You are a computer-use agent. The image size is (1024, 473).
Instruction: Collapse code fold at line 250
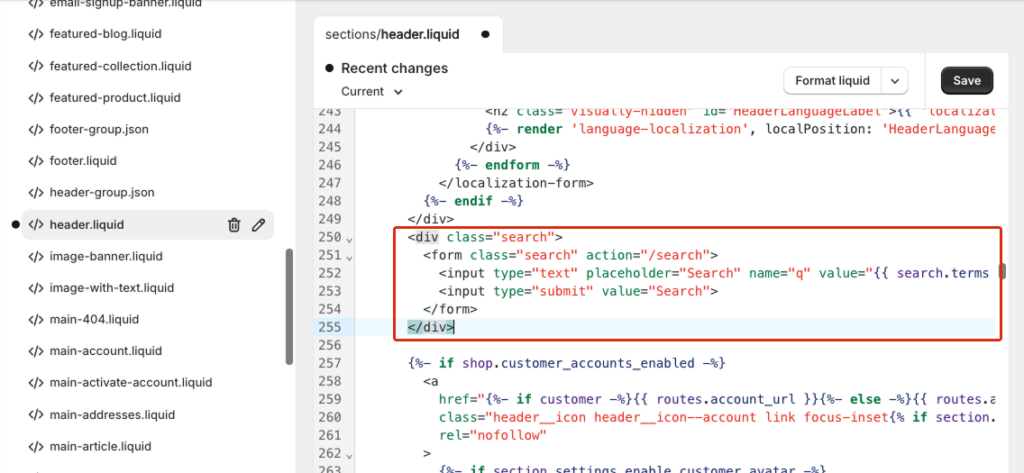[x=349, y=239]
